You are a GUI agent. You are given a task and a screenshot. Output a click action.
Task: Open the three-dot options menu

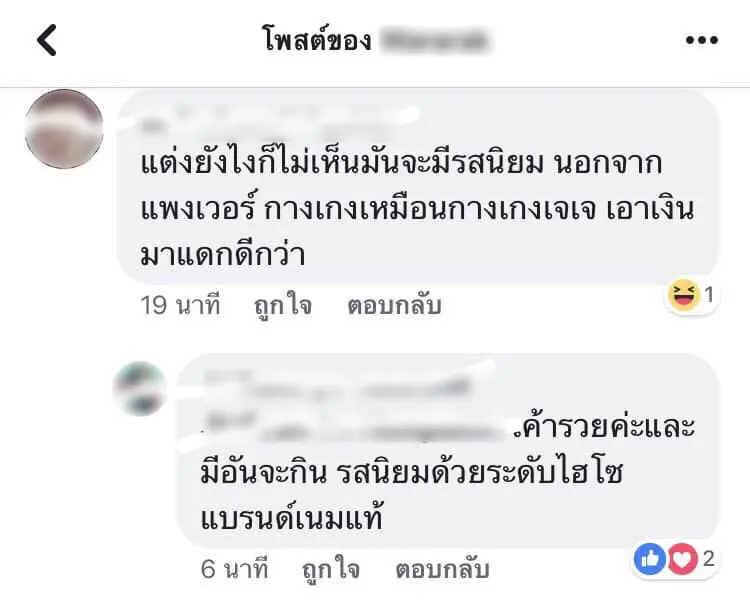coord(702,40)
